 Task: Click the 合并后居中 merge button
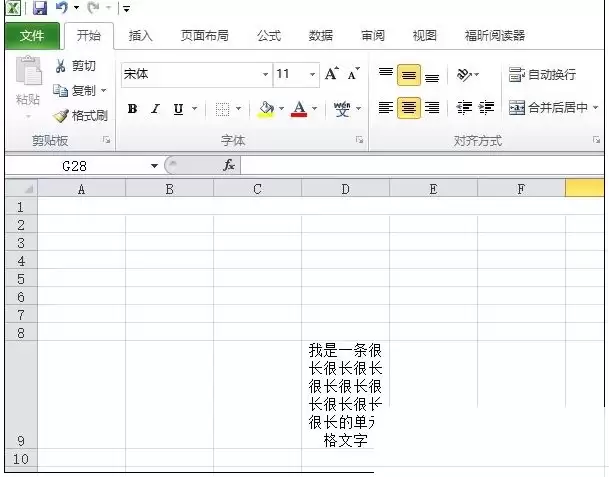point(548,107)
